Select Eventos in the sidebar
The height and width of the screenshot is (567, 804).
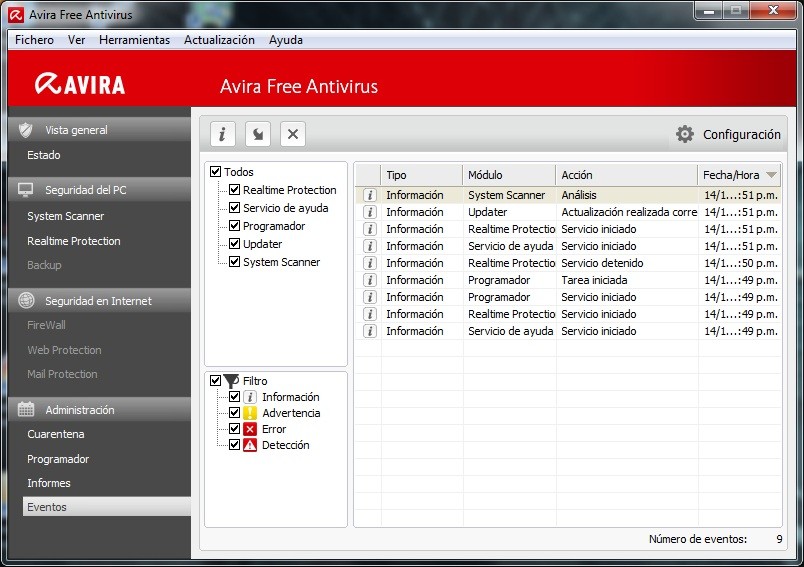click(x=107, y=507)
